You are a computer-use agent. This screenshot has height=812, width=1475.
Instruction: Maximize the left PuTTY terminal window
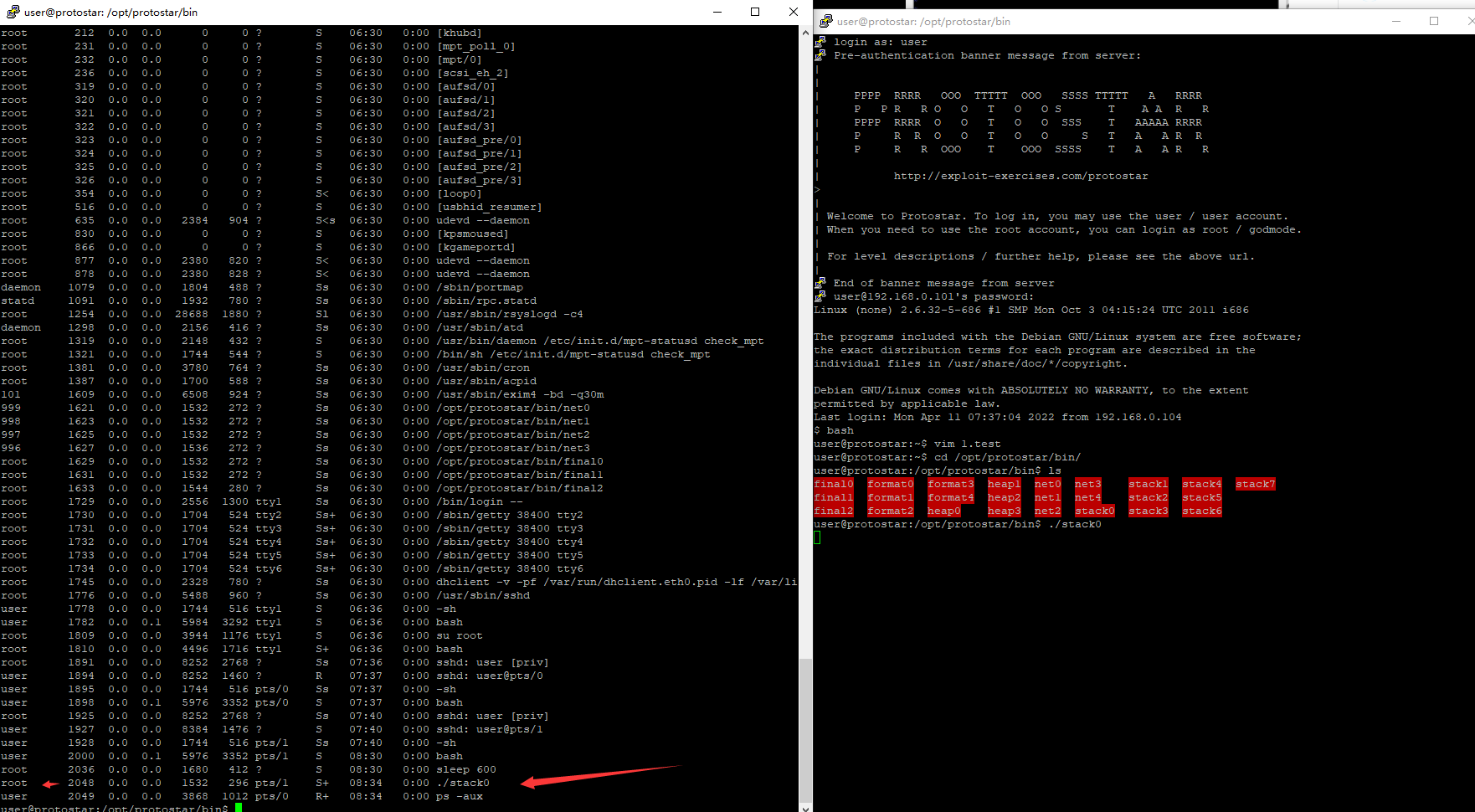pyautogui.click(x=755, y=12)
